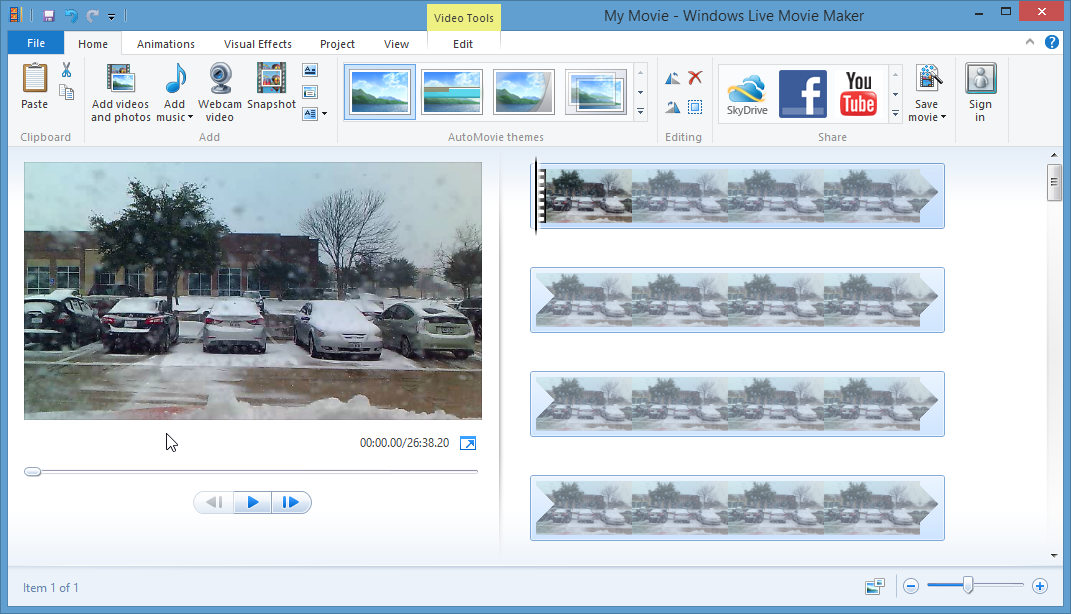
Task: Publish movie to YouTube
Action: click(859, 93)
